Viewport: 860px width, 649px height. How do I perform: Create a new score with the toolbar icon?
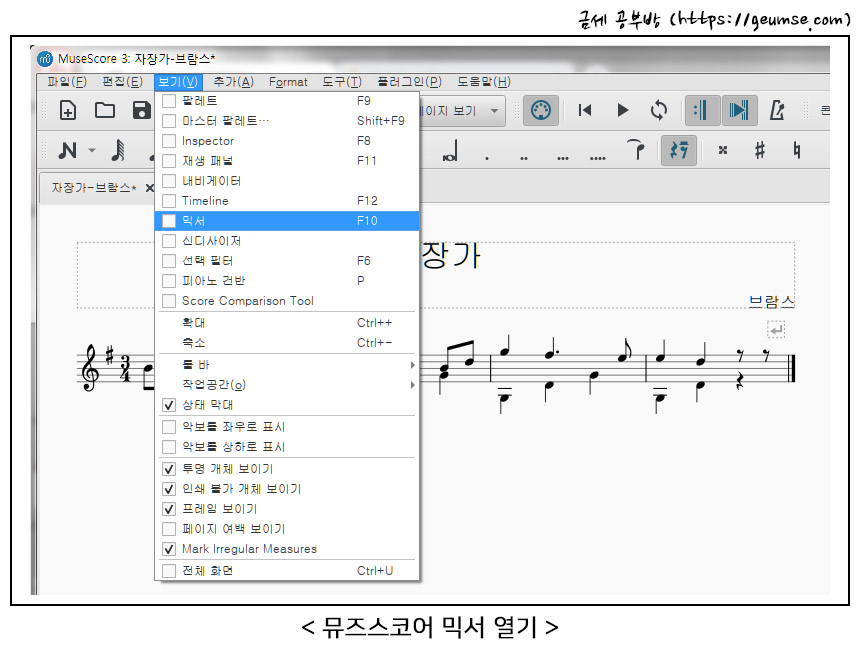tap(68, 110)
